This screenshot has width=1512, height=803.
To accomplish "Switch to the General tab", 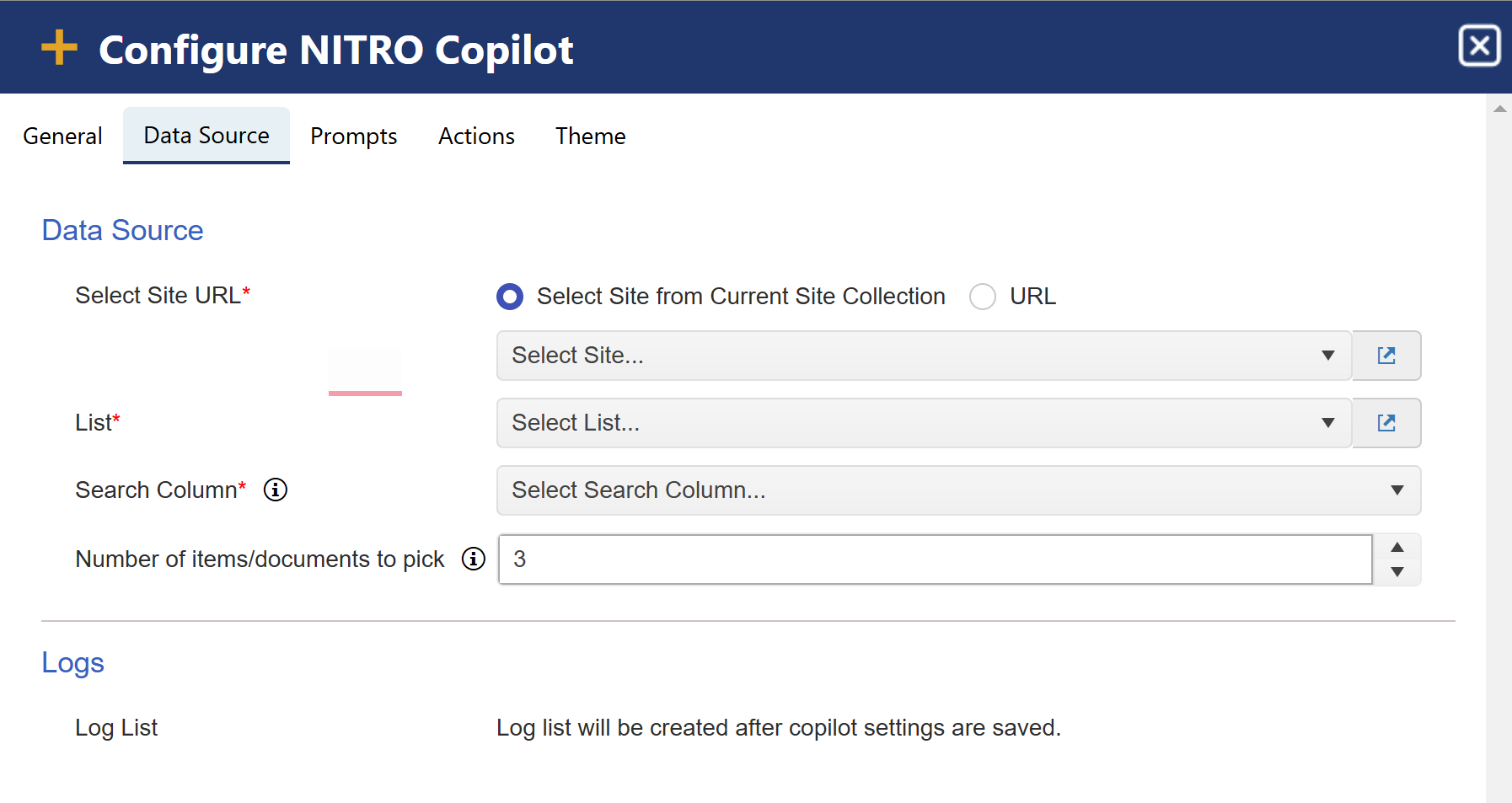I will pos(62,137).
